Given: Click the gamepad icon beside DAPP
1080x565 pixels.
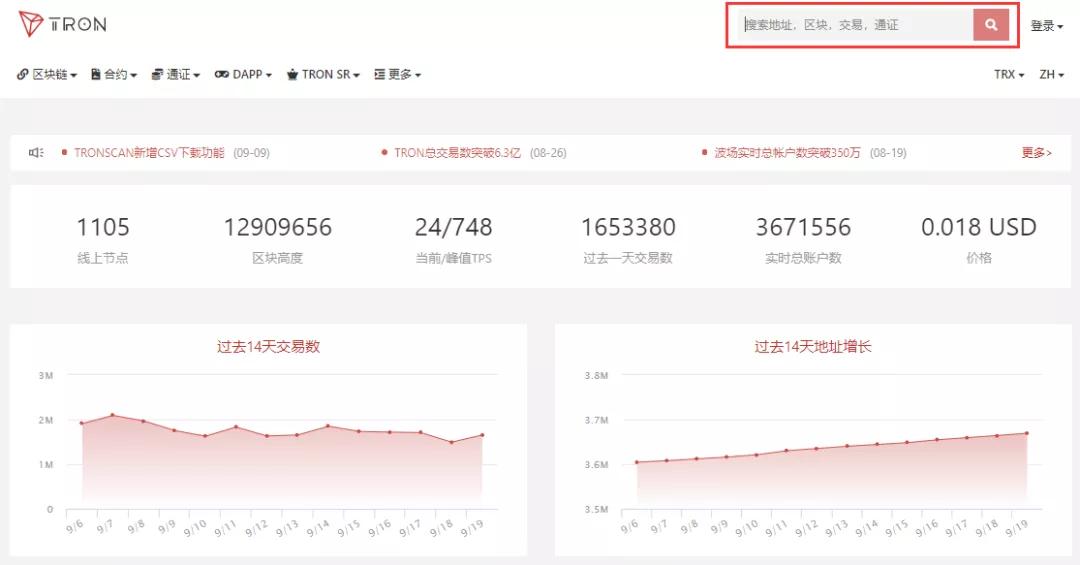Looking at the screenshot, I should point(222,75).
